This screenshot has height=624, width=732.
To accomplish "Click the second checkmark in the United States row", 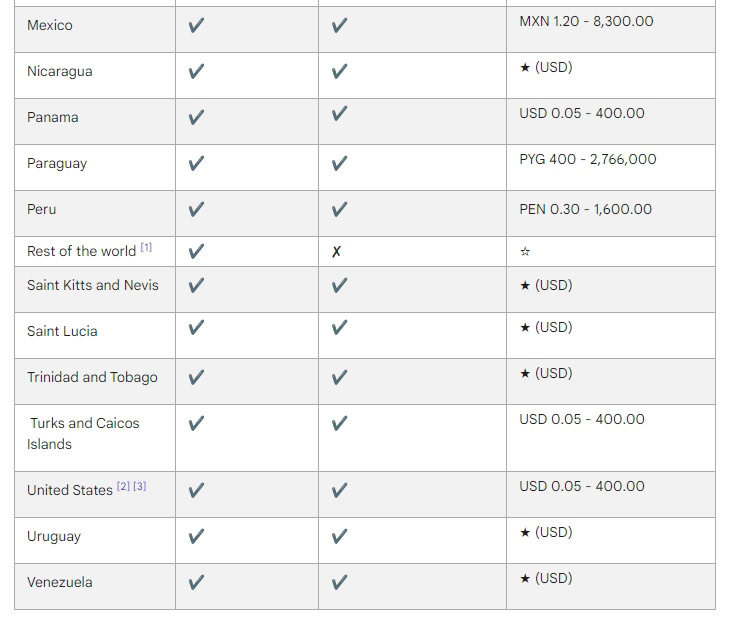I will click(339, 491).
